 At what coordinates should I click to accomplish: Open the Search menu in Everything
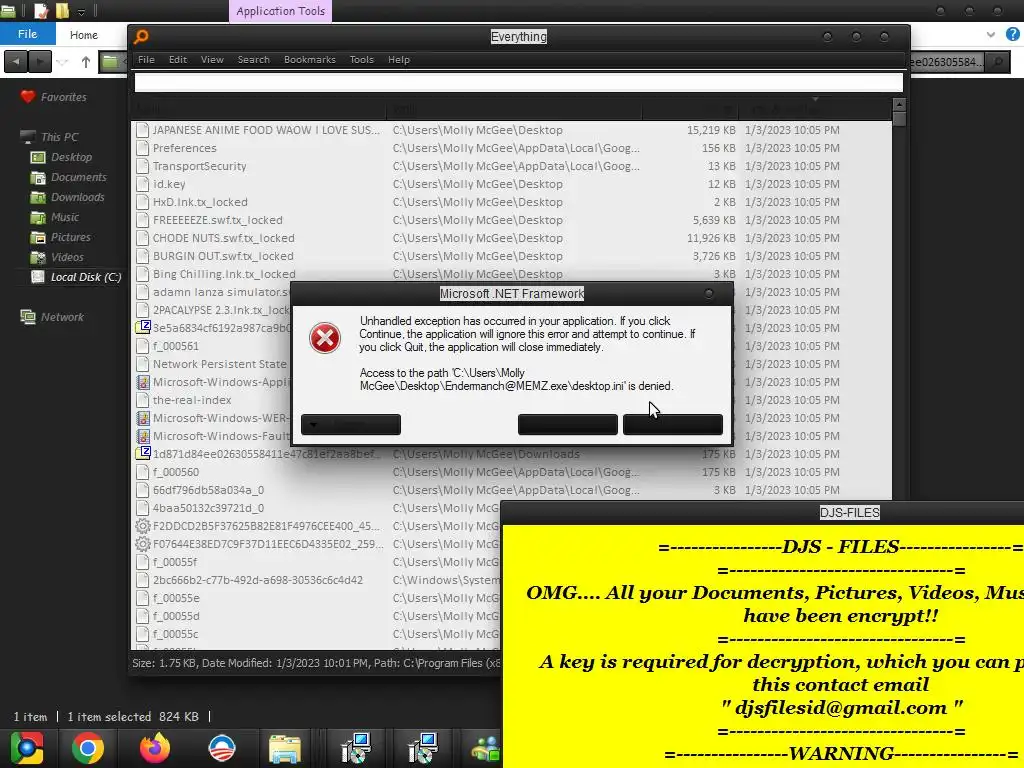point(253,59)
